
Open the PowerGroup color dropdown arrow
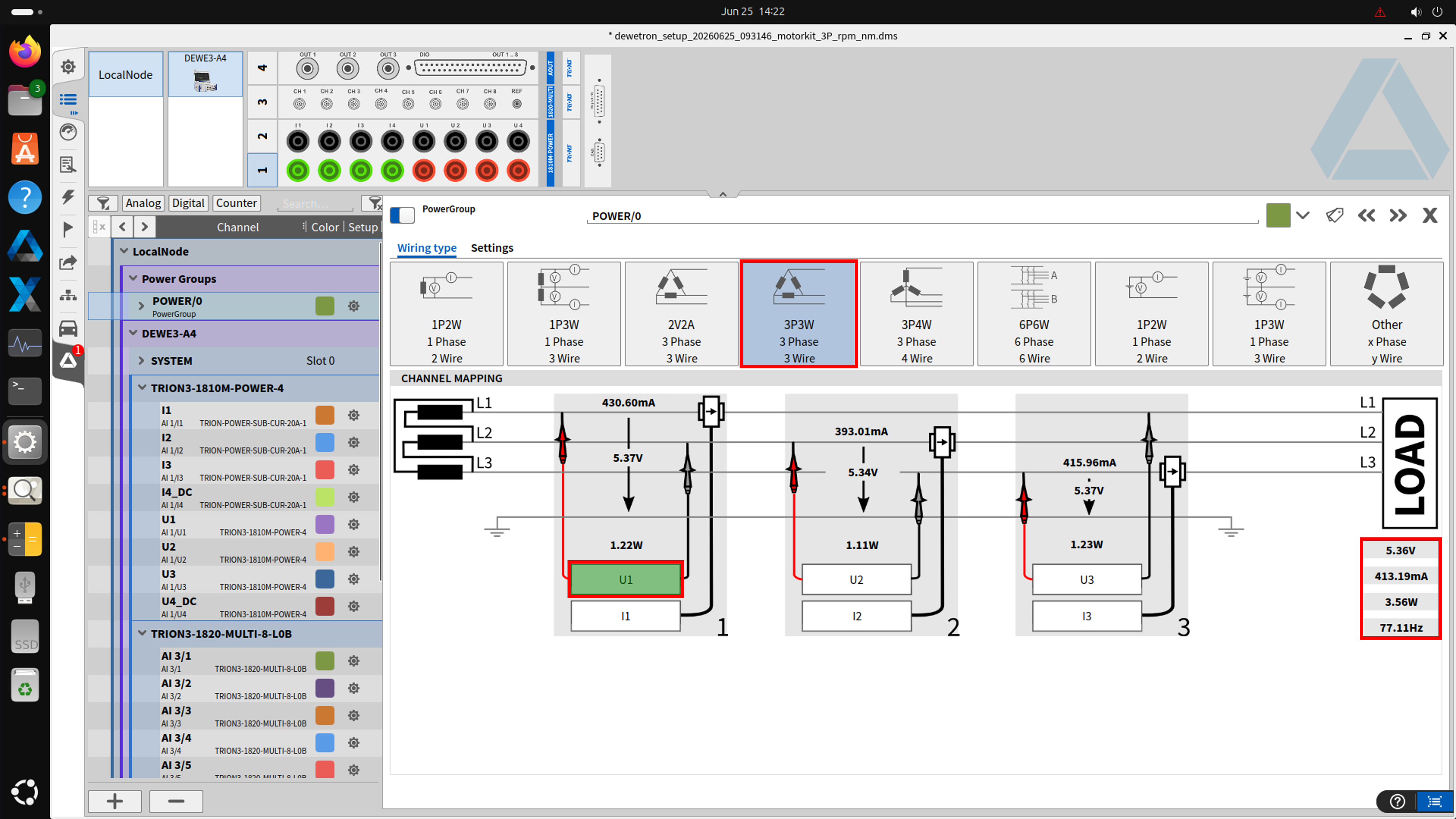(x=1303, y=215)
